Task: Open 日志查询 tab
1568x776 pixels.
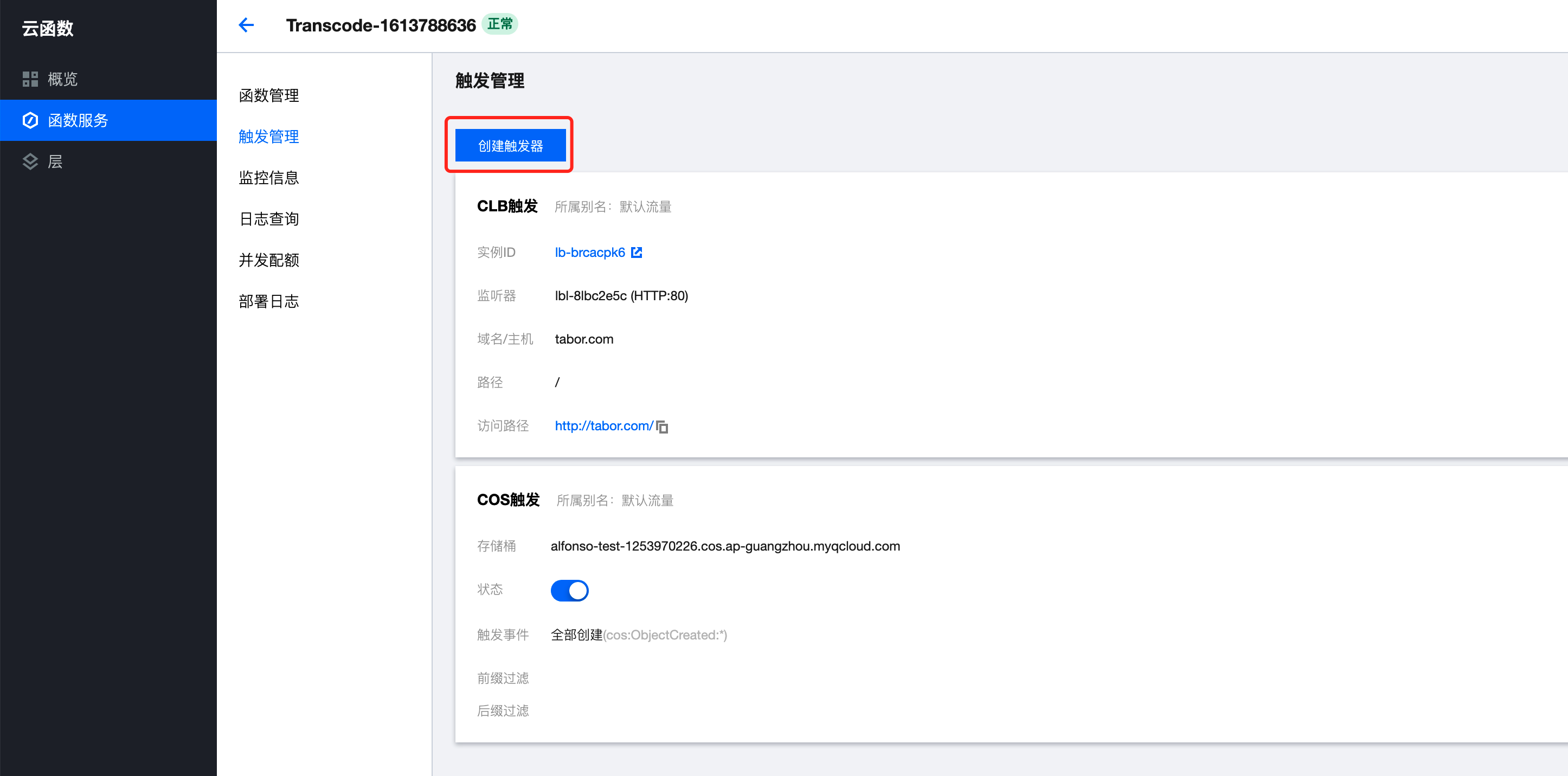Action: pos(268,219)
